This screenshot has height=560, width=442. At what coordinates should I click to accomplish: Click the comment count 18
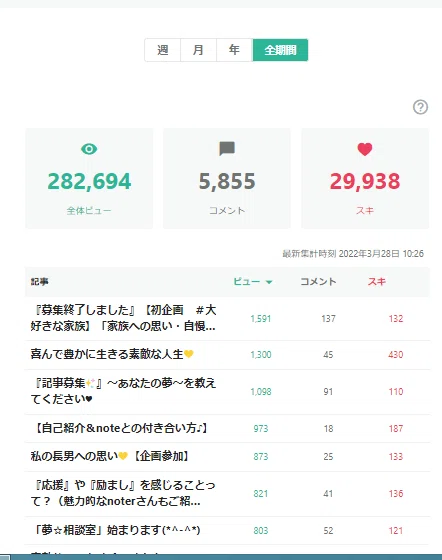[x=328, y=429]
